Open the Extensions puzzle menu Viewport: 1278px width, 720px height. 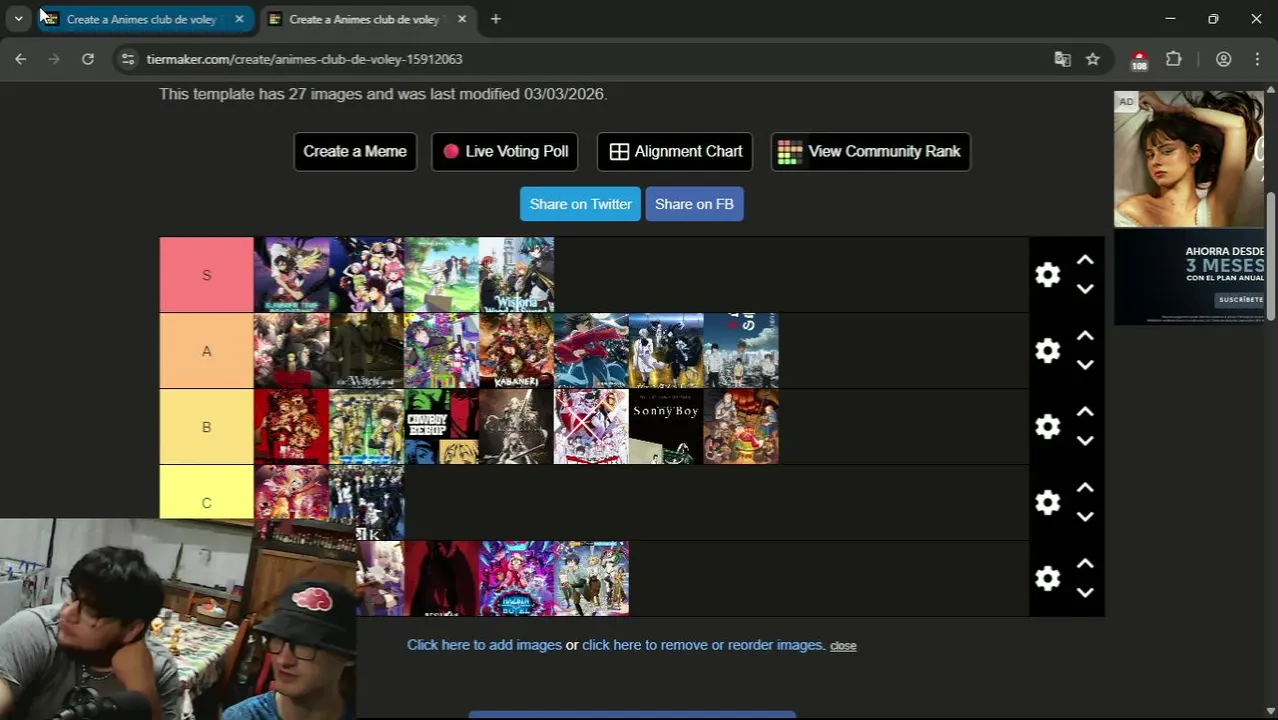point(1174,59)
